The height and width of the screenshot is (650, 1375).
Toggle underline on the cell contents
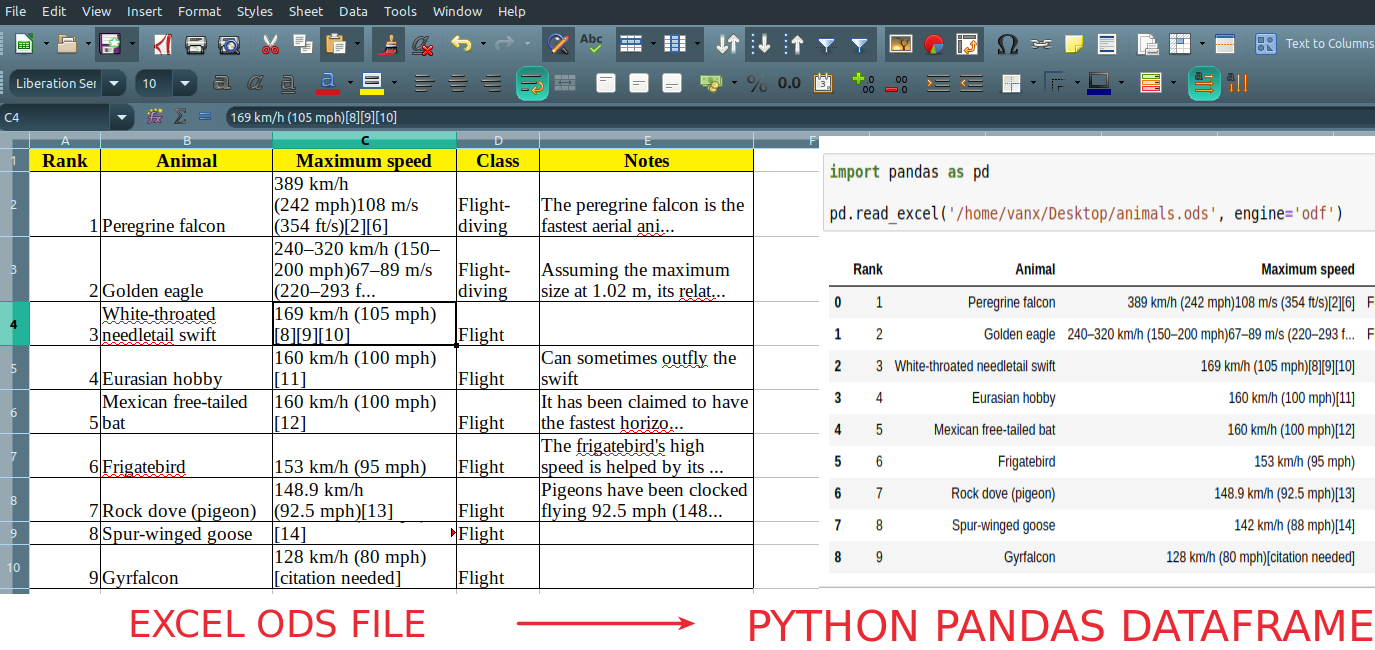[288, 83]
